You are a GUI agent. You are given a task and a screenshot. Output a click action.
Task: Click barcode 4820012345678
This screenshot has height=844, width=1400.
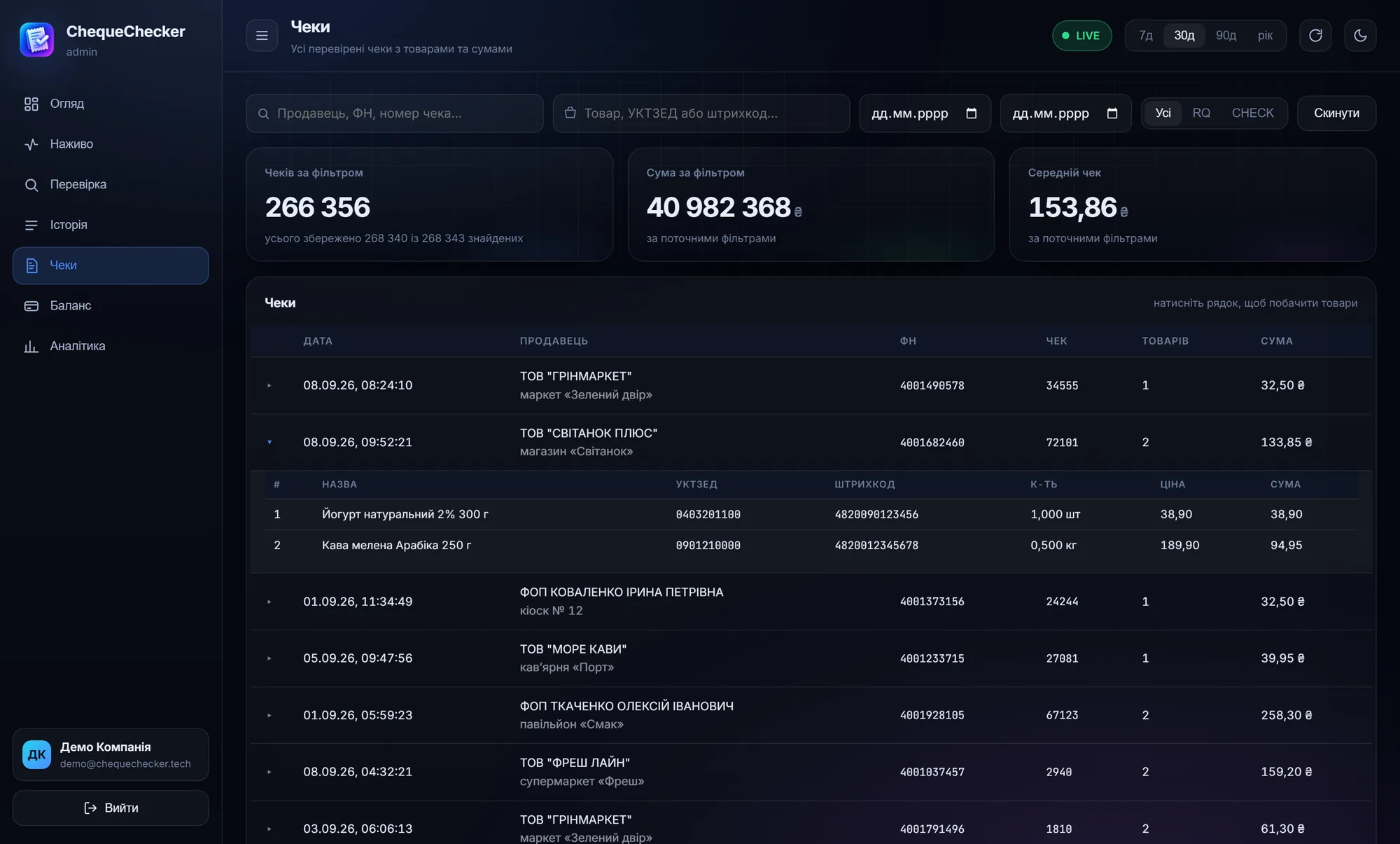tap(876, 546)
